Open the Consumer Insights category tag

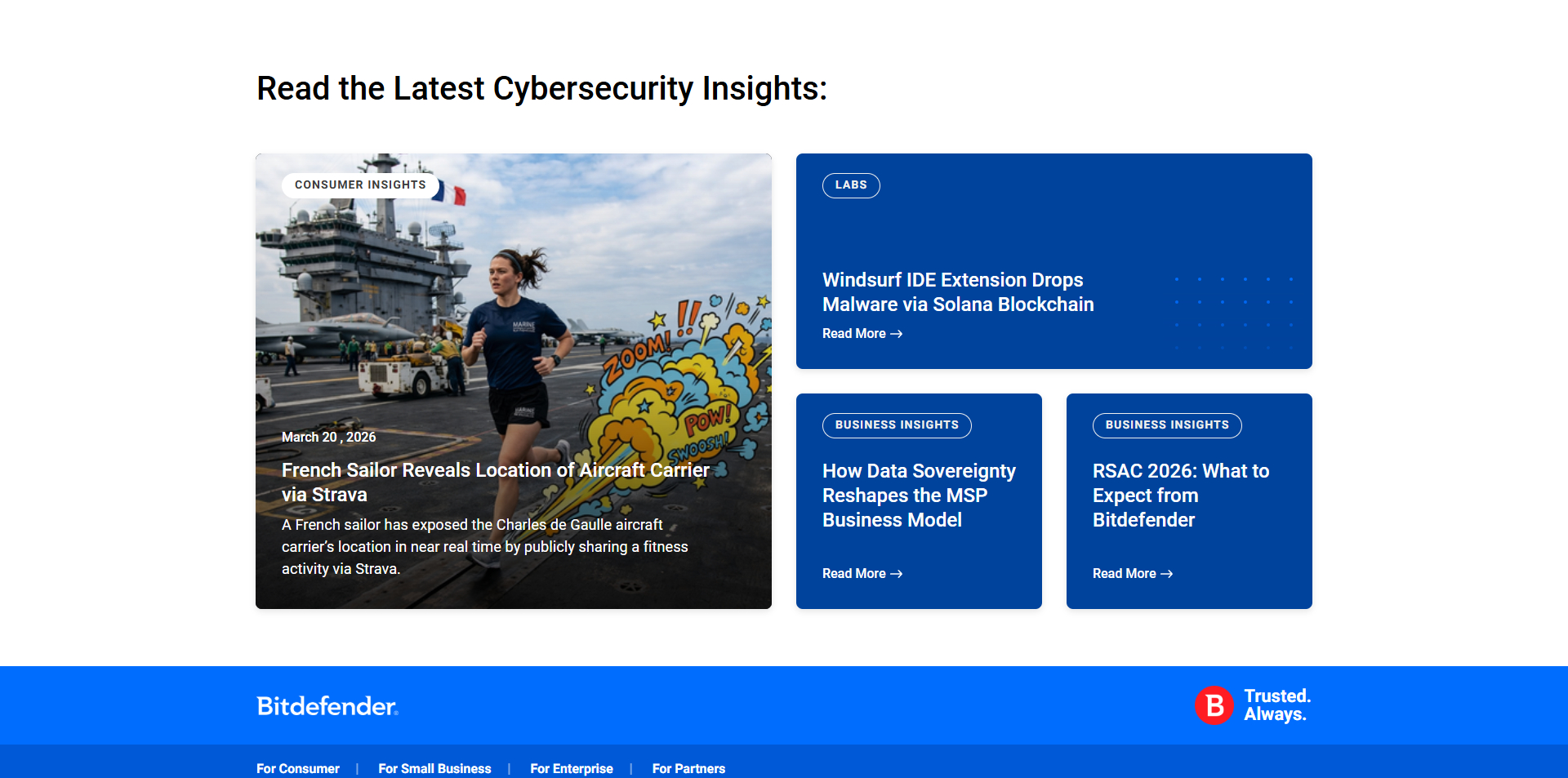(360, 185)
